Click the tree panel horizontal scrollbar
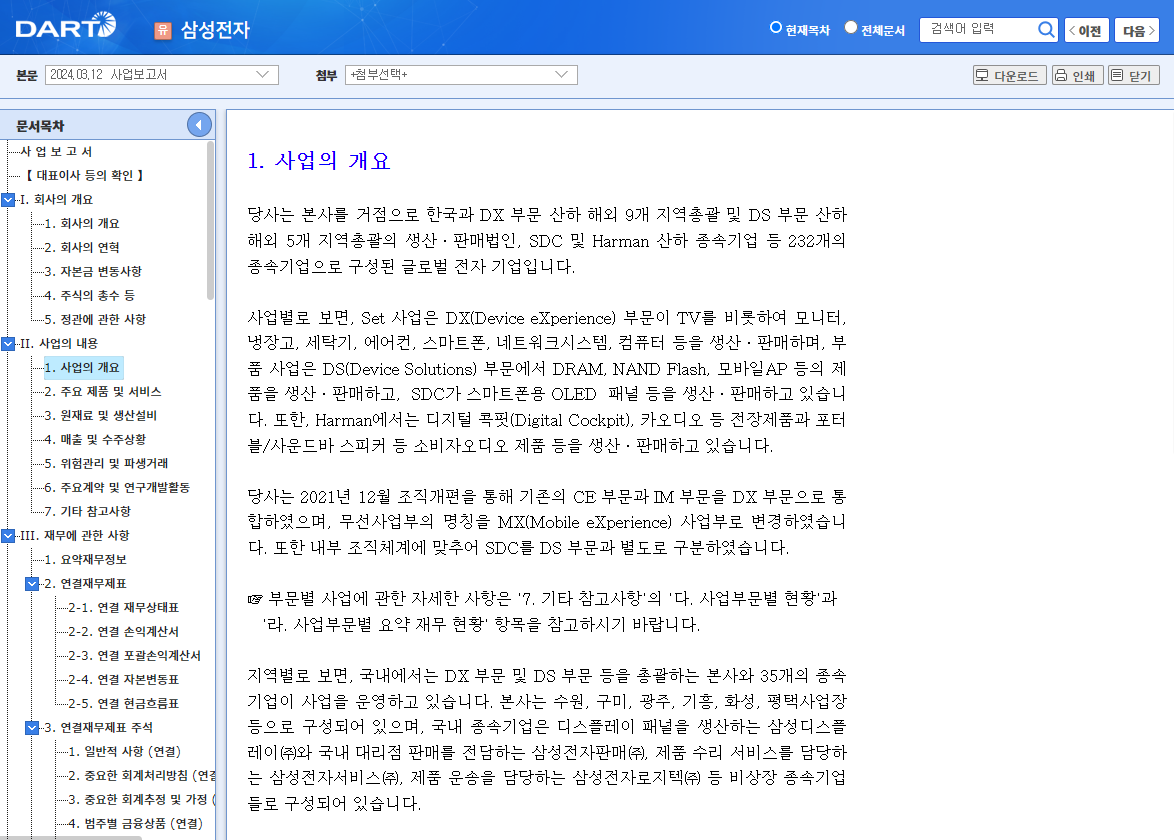The height and width of the screenshot is (840, 1174). (x=71, y=838)
